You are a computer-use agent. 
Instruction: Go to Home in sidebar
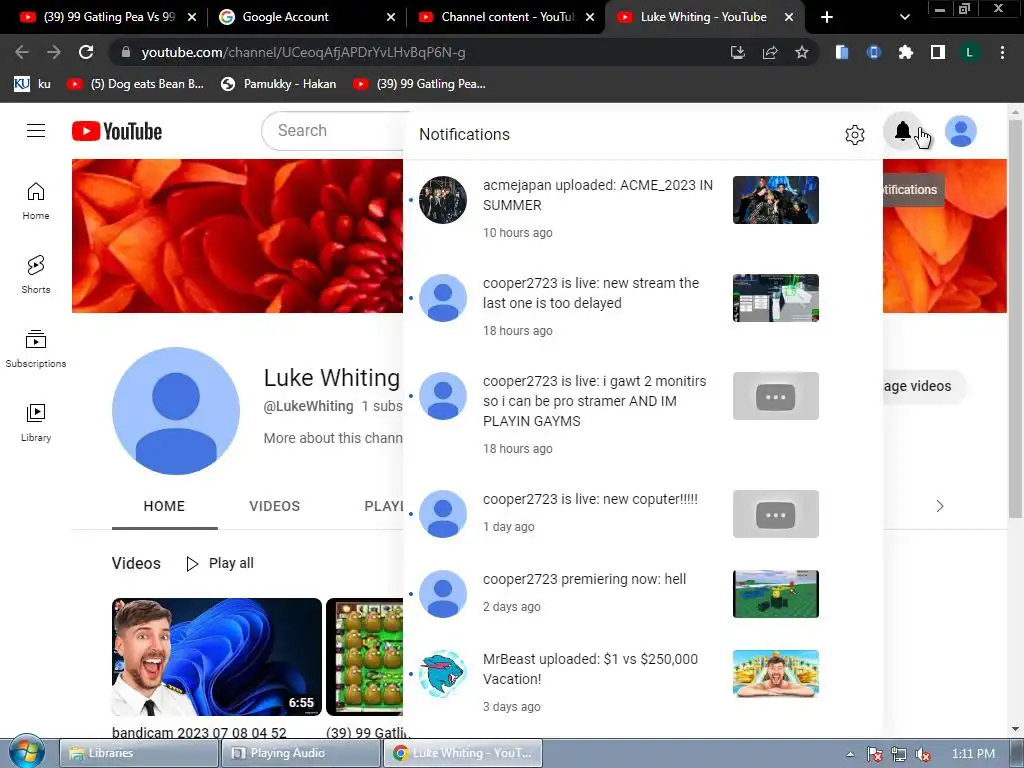(36, 200)
